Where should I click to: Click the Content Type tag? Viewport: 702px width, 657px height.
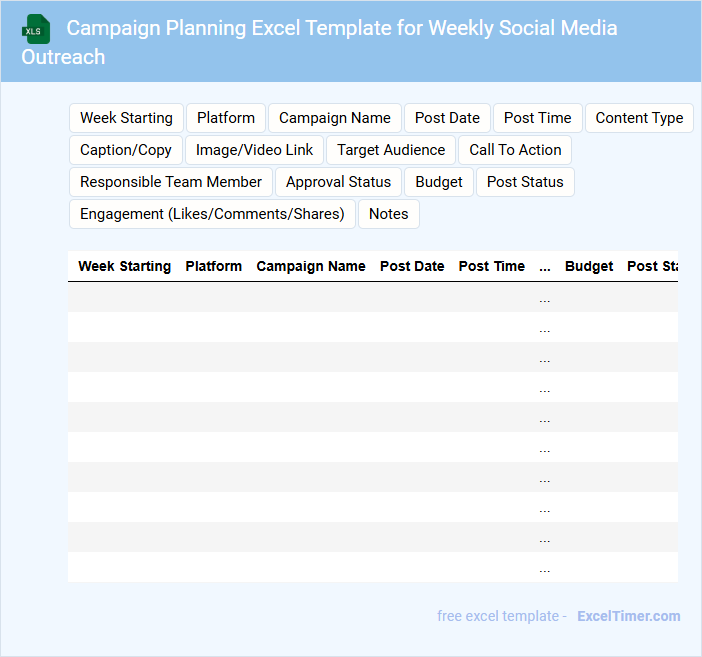coord(639,118)
